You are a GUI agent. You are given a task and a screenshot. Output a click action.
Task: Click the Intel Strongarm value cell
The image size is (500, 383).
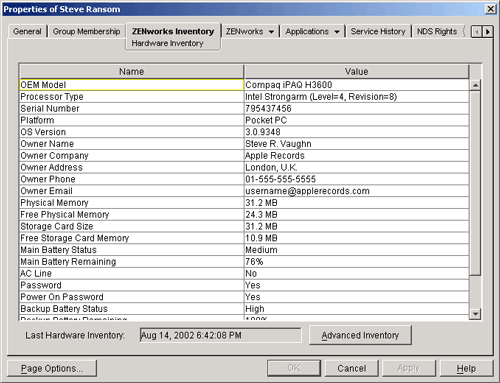(x=356, y=97)
